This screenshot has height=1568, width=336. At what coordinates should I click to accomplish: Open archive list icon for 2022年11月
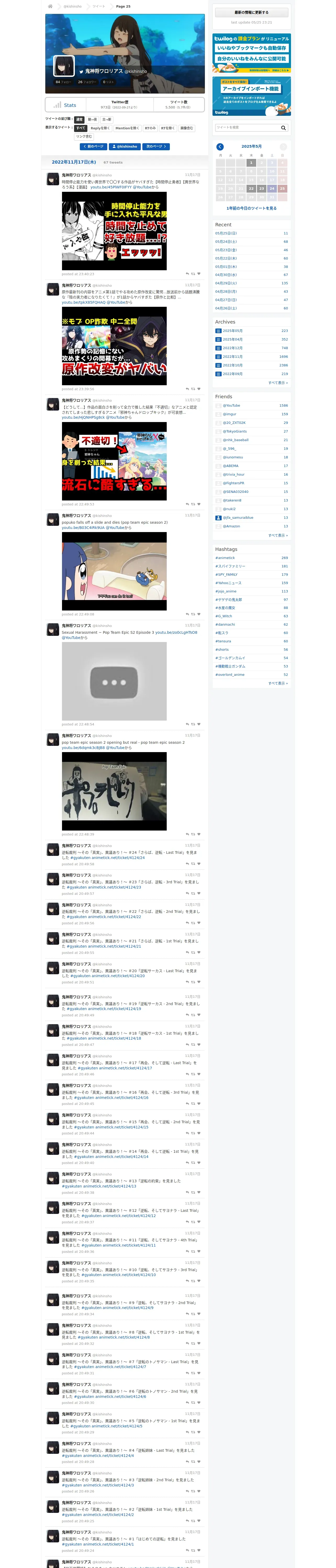(218, 357)
